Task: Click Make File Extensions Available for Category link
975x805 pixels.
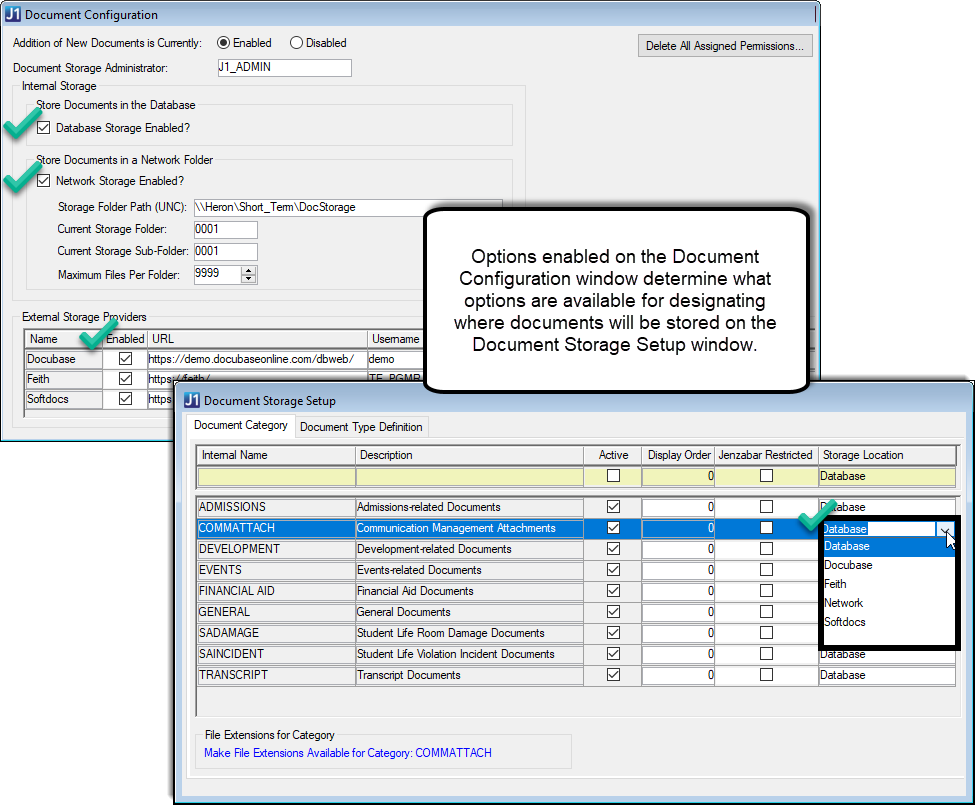Action: (347, 753)
